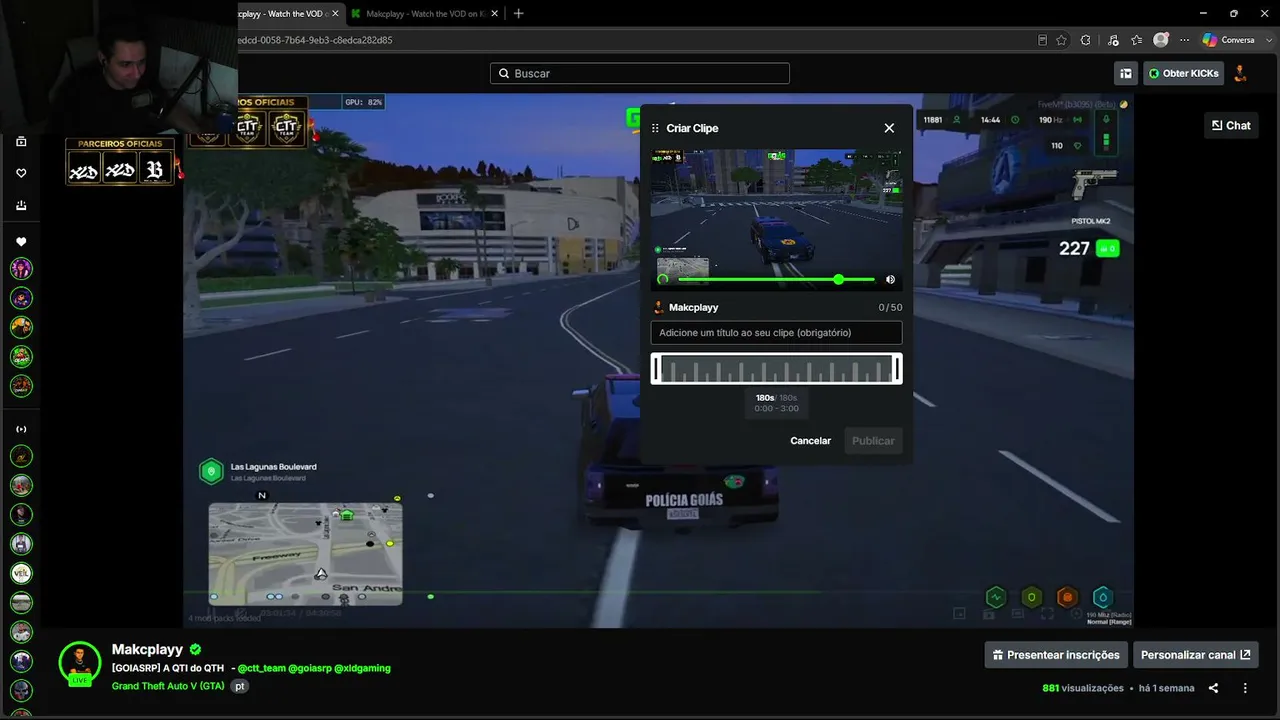Click the right clip trim handle
This screenshot has height=720, width=1280.
[897, 369]
